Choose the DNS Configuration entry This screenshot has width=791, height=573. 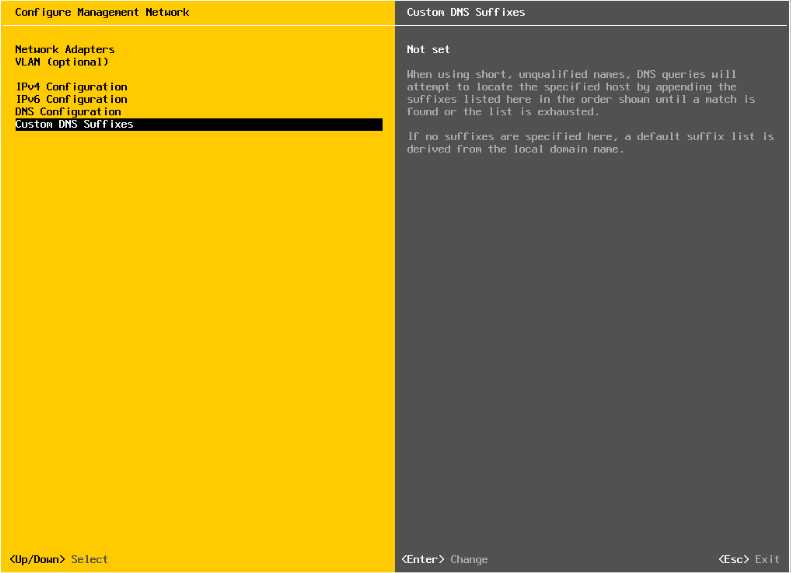pyautogui.click(x=68, y=111)
